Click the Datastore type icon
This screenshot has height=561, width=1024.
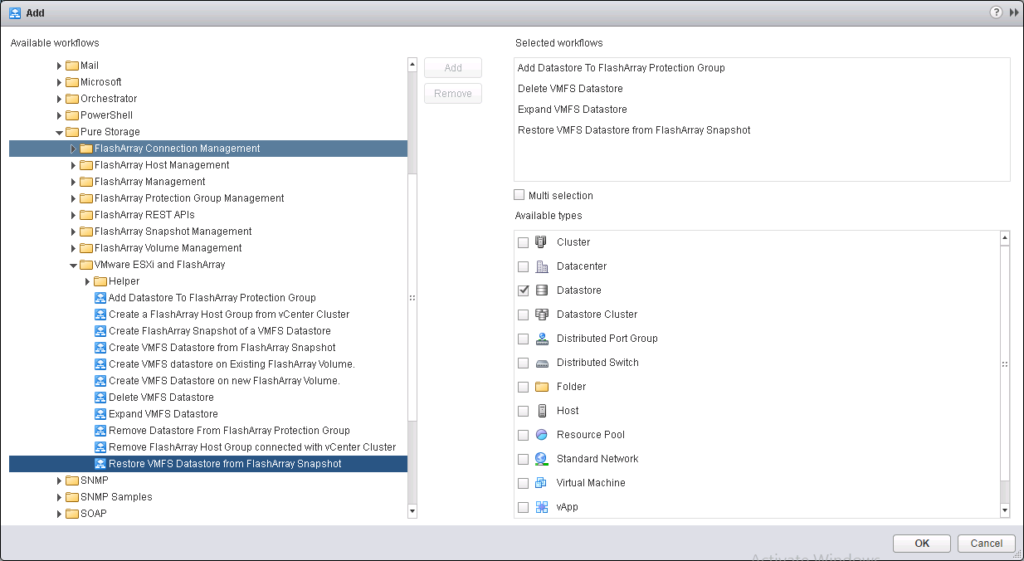[x=541, y=291]
